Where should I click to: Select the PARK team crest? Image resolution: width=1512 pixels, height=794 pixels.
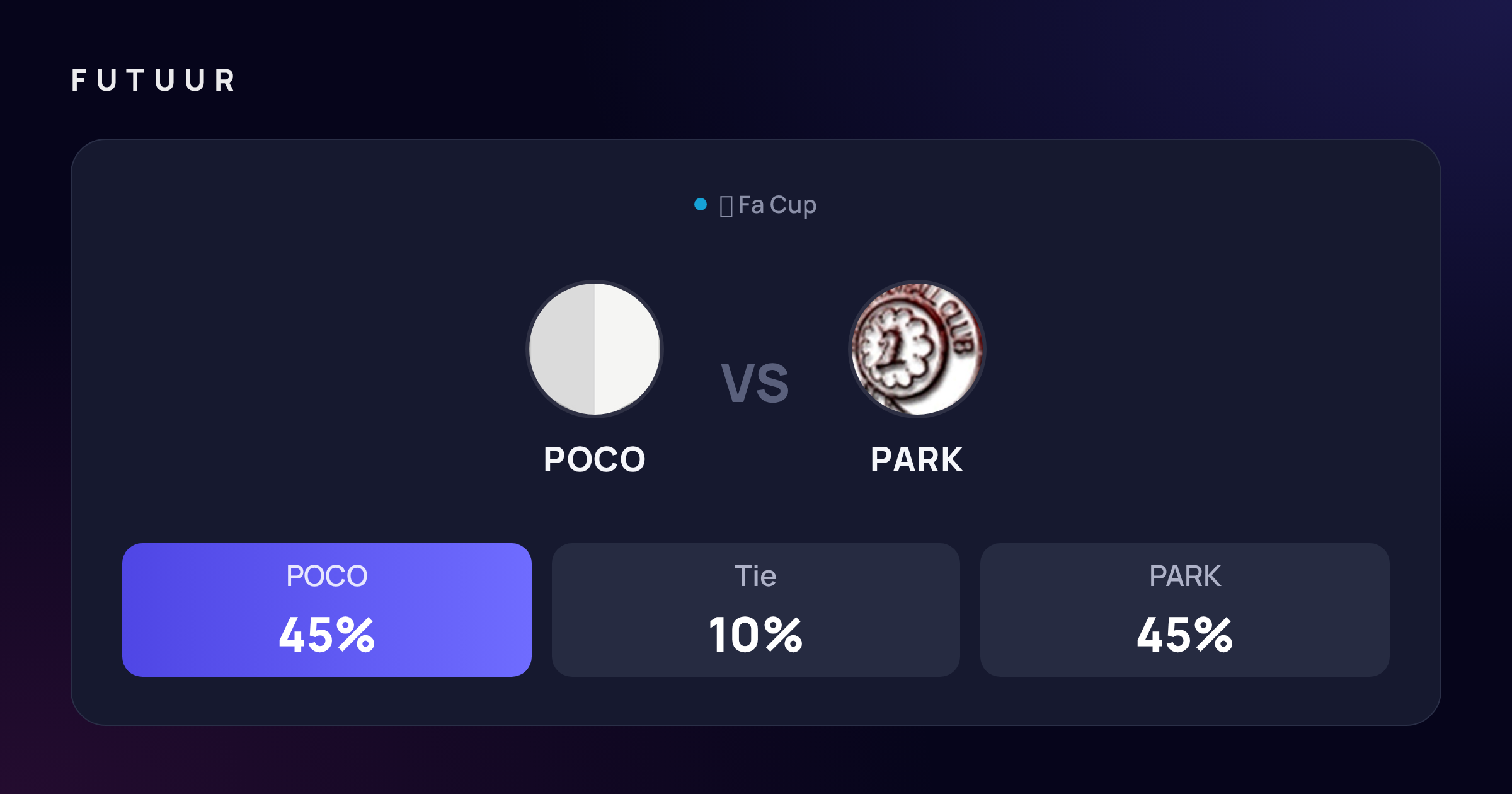(917, 349)
